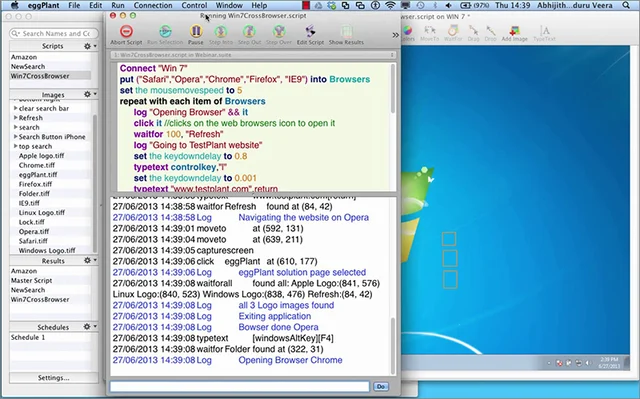Show hidden toolbar items via double-chevron

point(395,35)
